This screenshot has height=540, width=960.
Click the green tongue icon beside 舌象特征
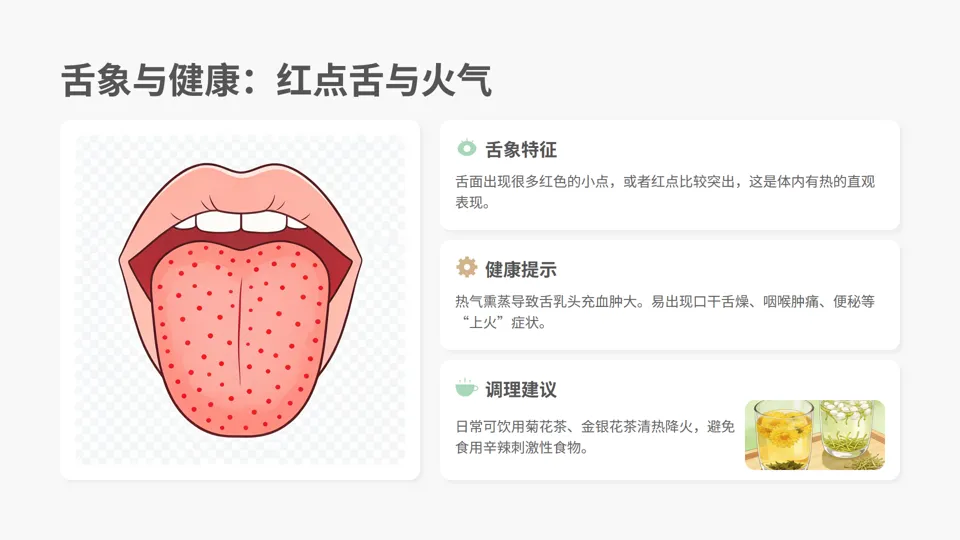coord(467,148)
